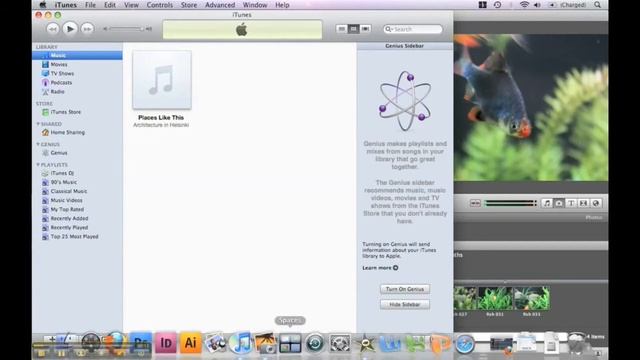Open the File menu
The height and width of the screenshot is (360, 640).
coord(90,5)
